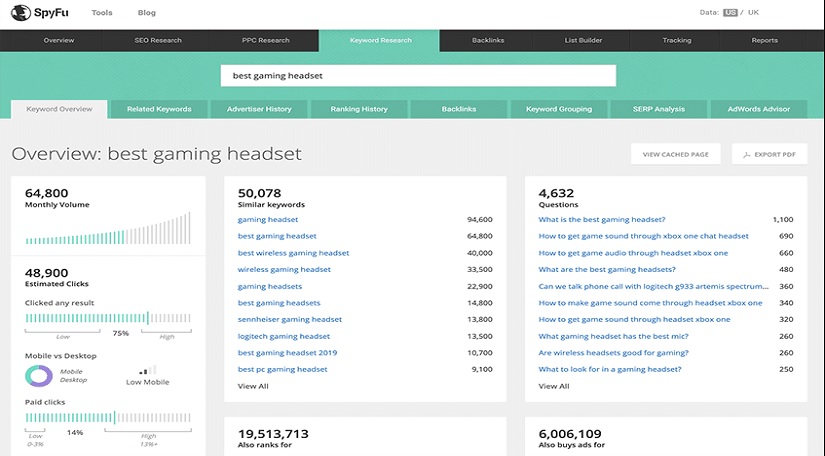Open 'What gaming headset has the best mic?'
This screenshot has width=825, height=456.
pyautogui.click(x=613, y=336)
